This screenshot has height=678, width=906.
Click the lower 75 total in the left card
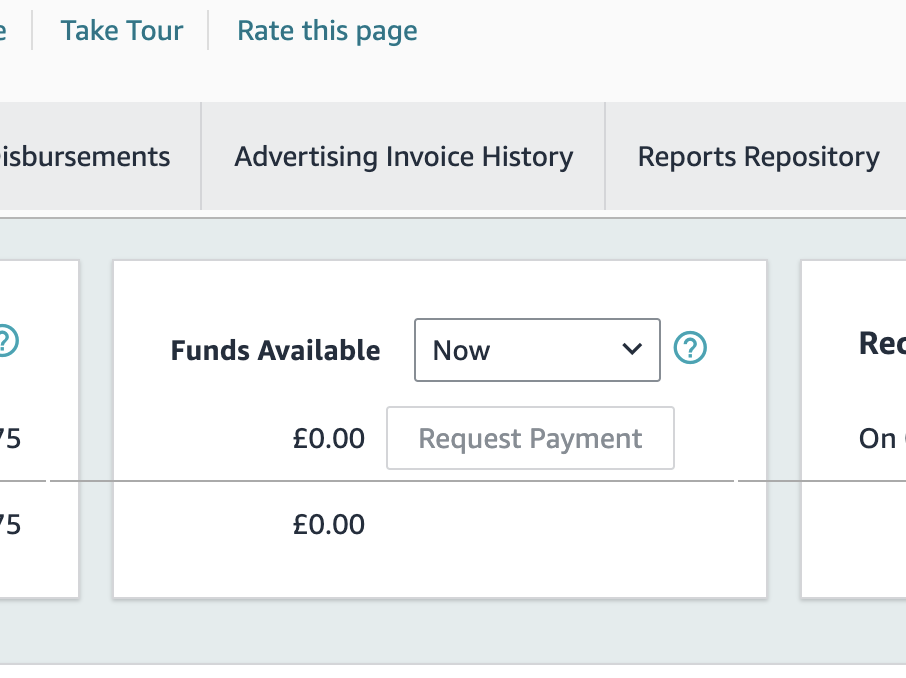(x=10, y=525)
